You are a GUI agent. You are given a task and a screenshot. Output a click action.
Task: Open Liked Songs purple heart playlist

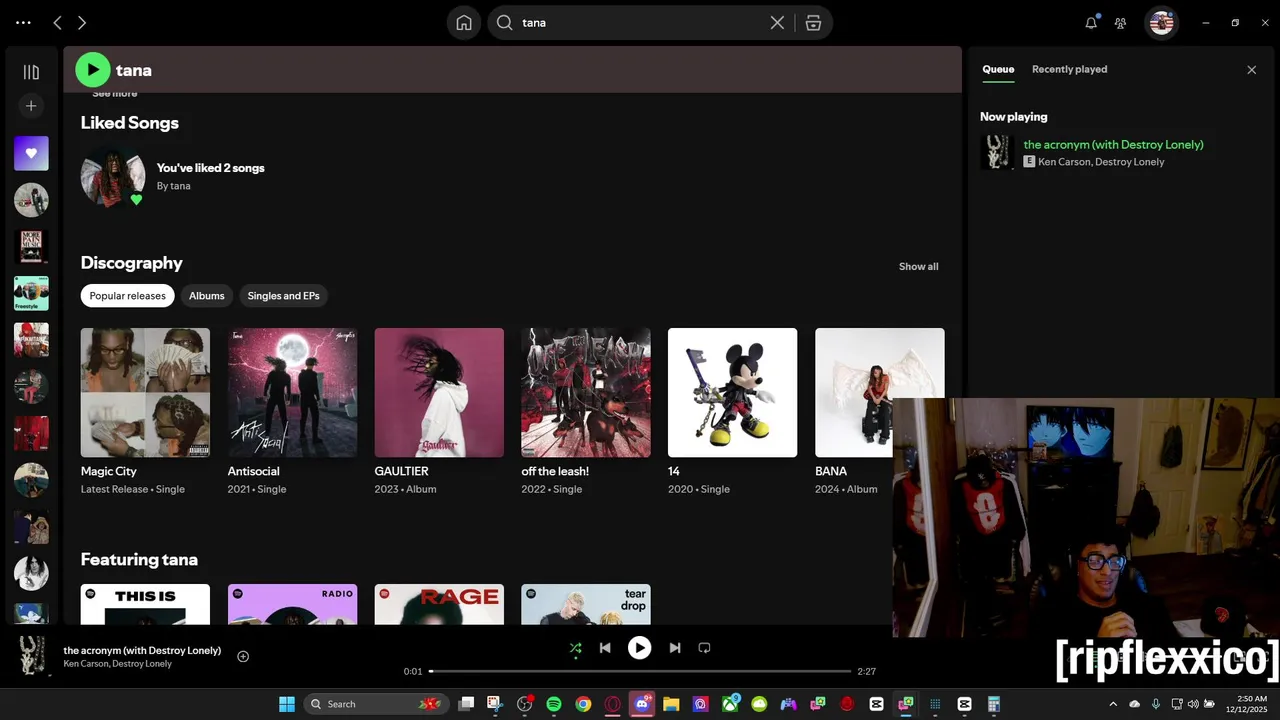[31, 153]
